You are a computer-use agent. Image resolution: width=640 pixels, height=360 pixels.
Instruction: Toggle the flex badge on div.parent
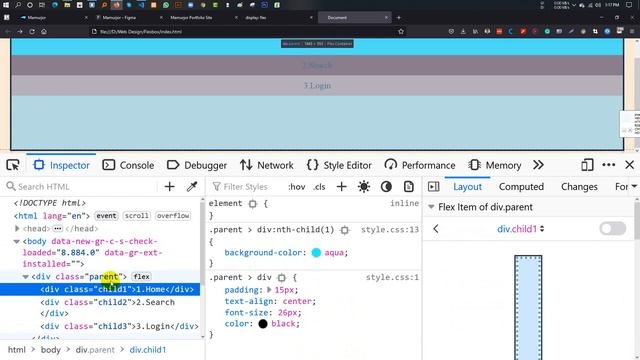[x=142, y=277]
